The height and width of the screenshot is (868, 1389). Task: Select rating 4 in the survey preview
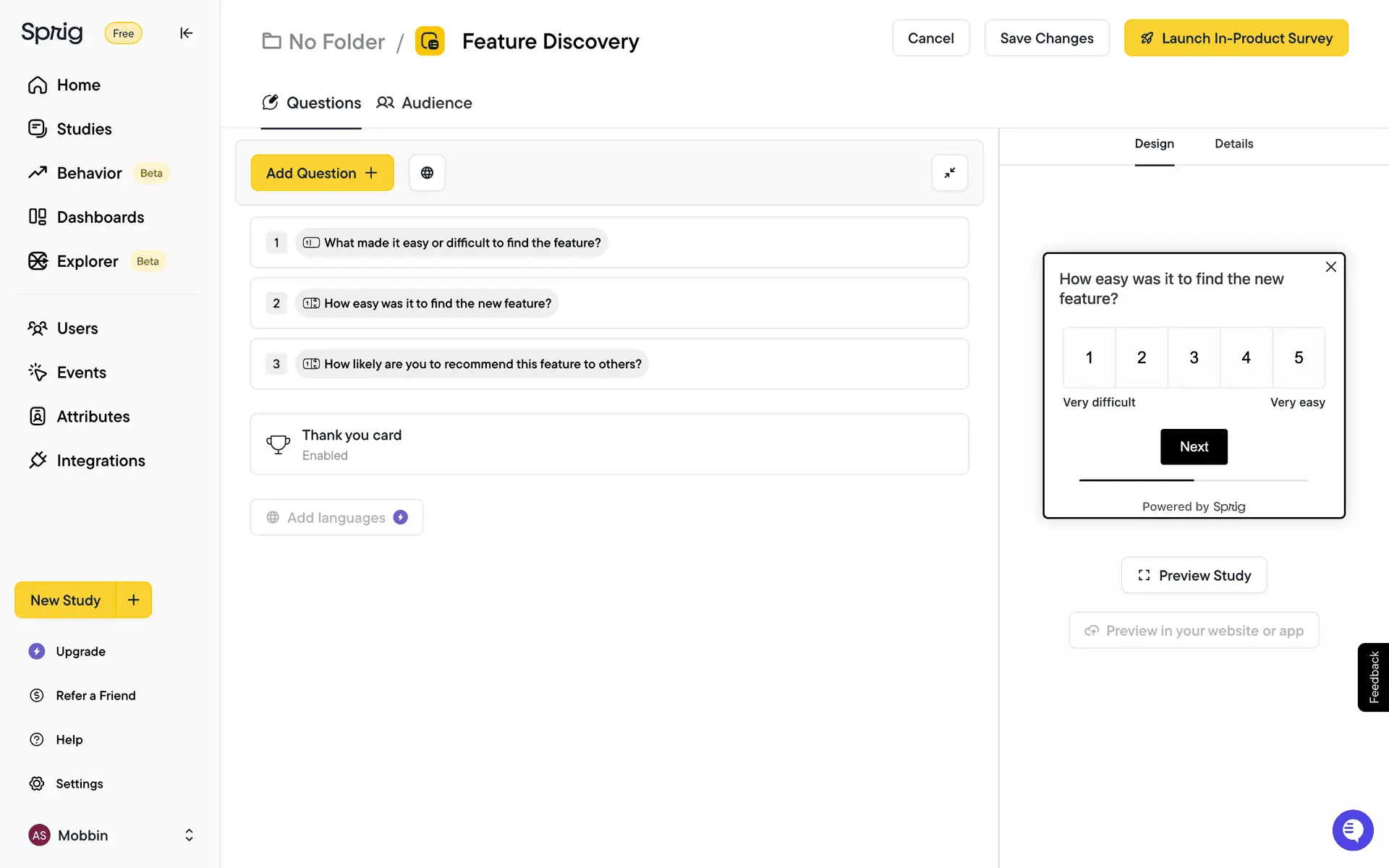click(x=1246, y=357)
